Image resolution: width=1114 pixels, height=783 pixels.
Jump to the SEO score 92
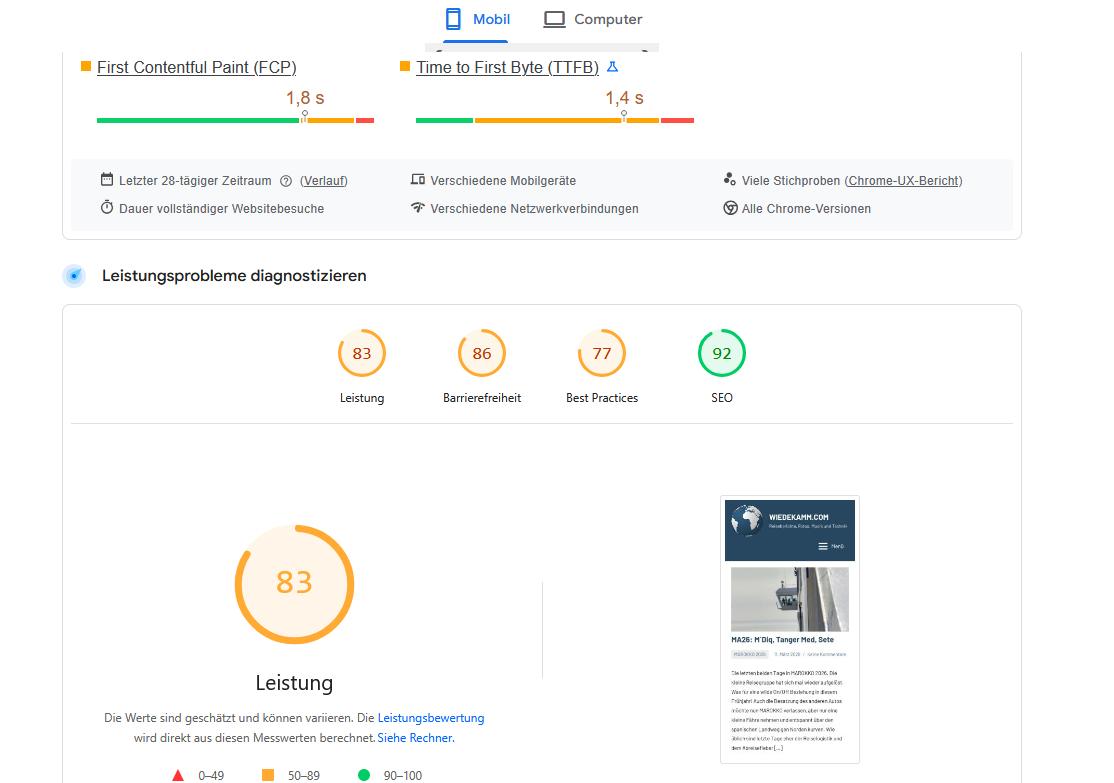click(722, 353)
